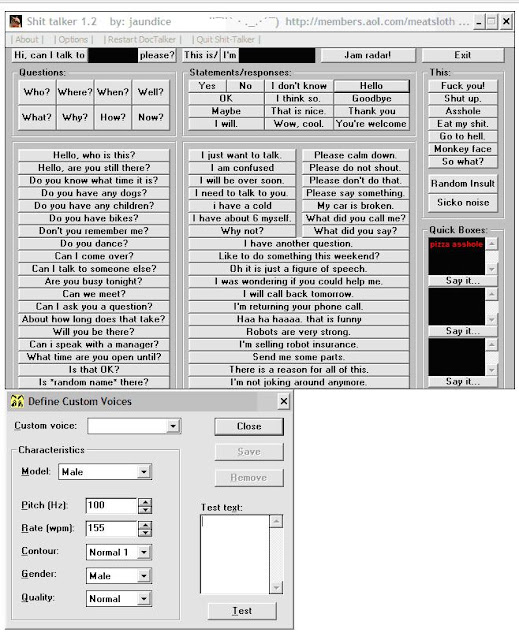
Task: Click the Close button in Custom Voices
Action: click(249, 427)
